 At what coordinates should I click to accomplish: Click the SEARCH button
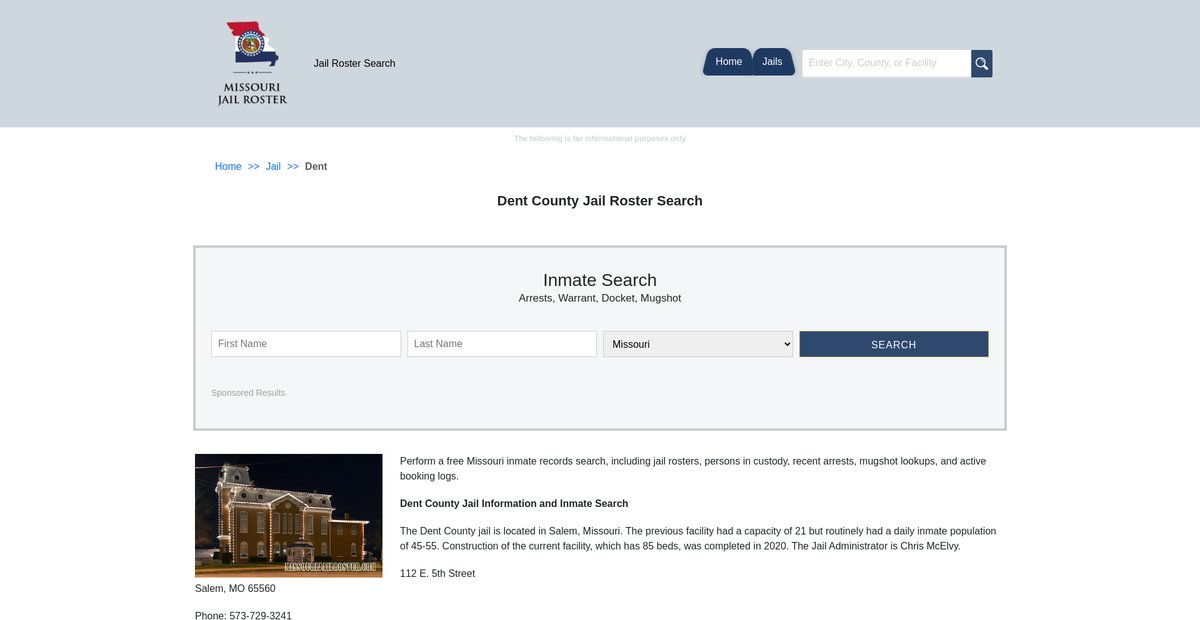pos(894,344)
